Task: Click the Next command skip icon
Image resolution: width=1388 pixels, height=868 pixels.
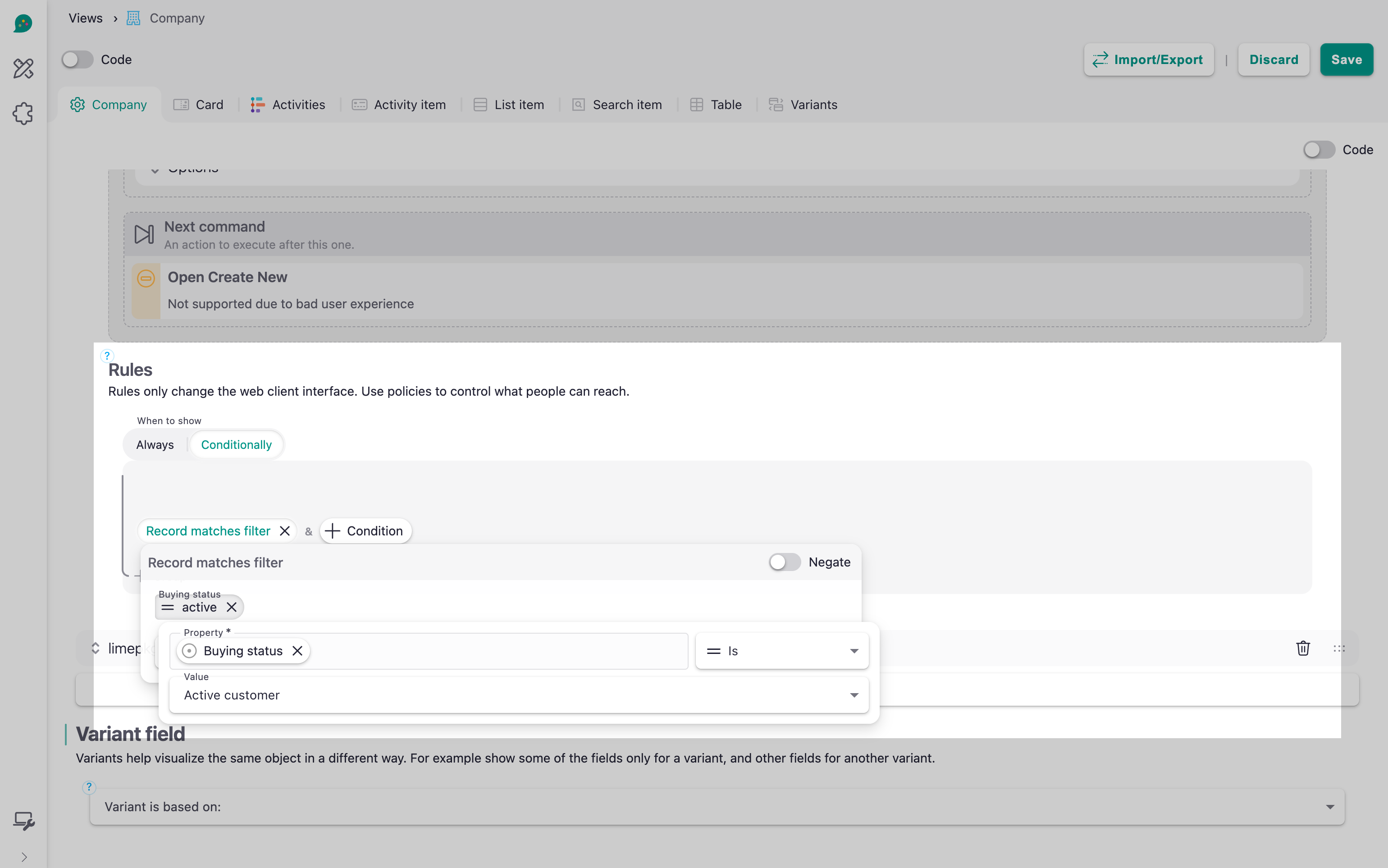Action: point(143,234)
